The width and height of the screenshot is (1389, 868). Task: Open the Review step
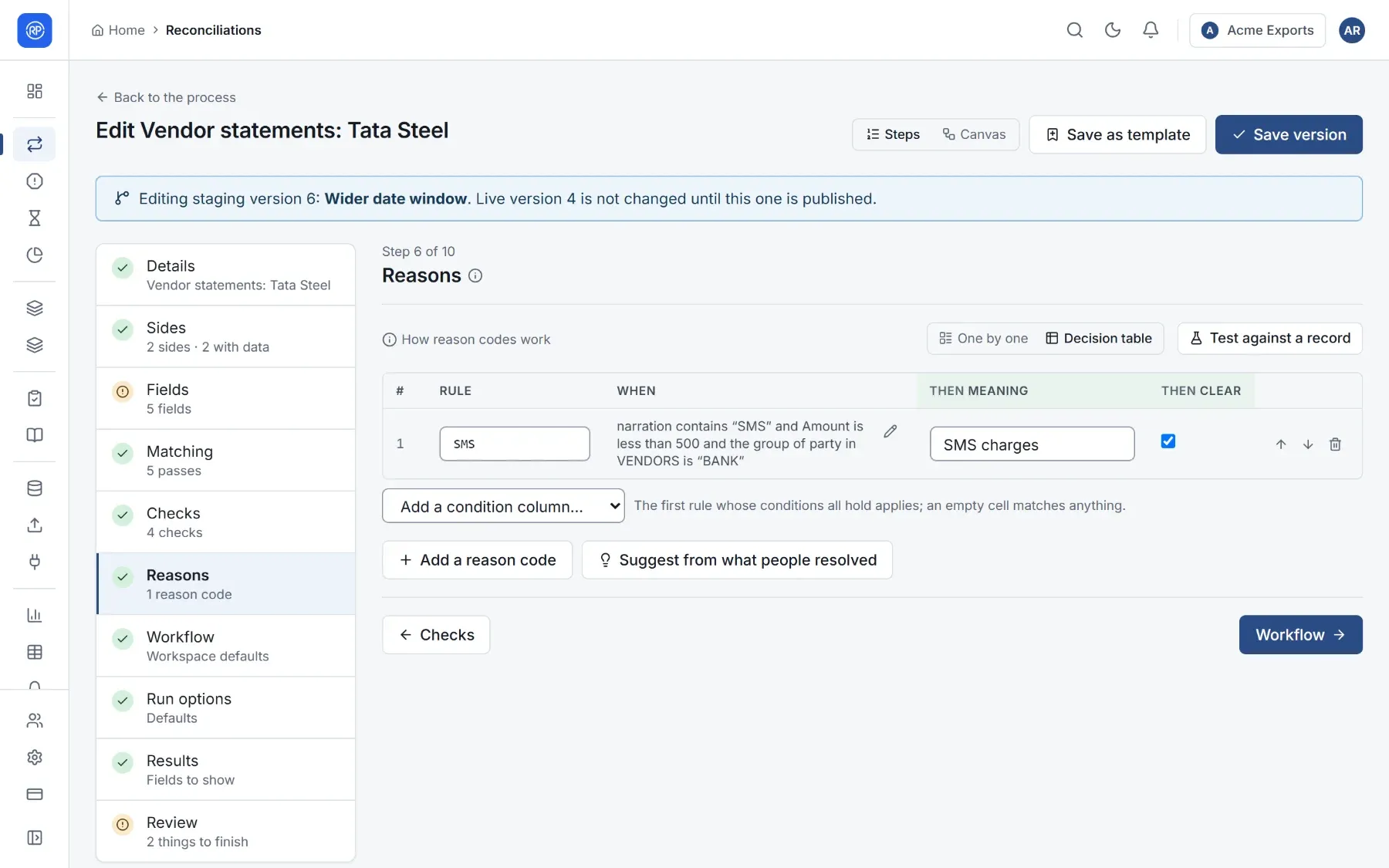(225, 832)
